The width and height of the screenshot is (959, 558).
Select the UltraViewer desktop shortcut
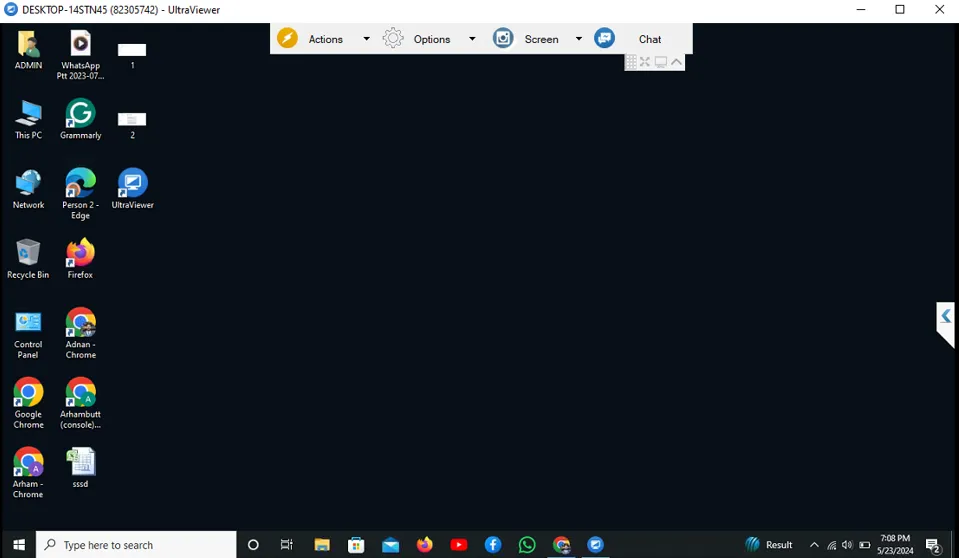(x=132, y=189)
